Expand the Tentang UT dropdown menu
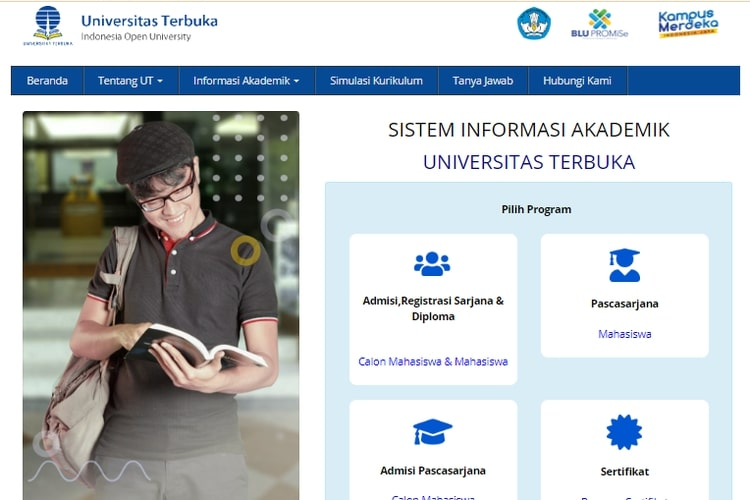The height and width of the screenshot is (500, 750). (130, 81)
